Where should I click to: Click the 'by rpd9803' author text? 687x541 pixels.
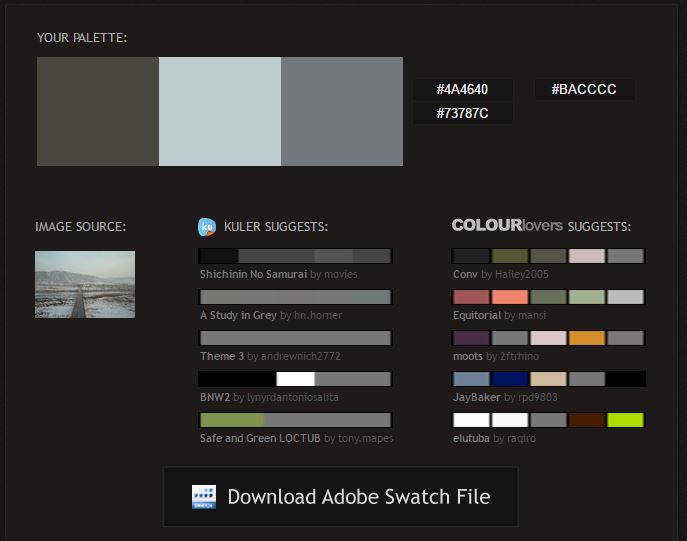531,397
